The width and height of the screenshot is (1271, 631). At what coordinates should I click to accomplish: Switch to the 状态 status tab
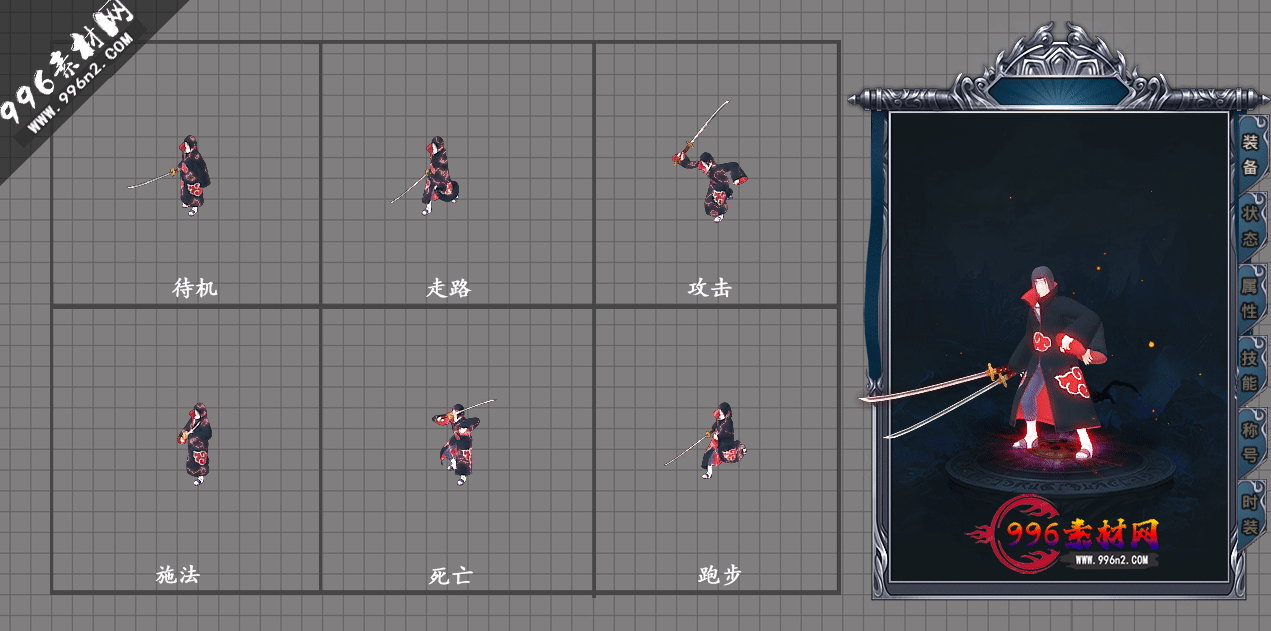(x=1250, y=227)
